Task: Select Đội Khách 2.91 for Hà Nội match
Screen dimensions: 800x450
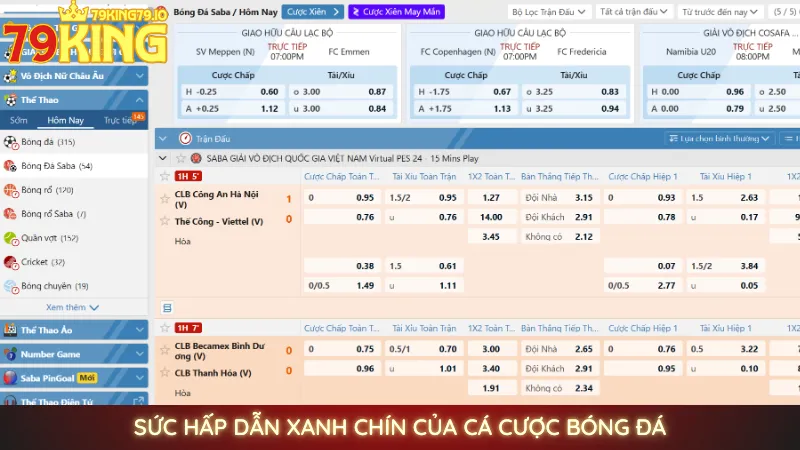Action: (x=559, y=217)
